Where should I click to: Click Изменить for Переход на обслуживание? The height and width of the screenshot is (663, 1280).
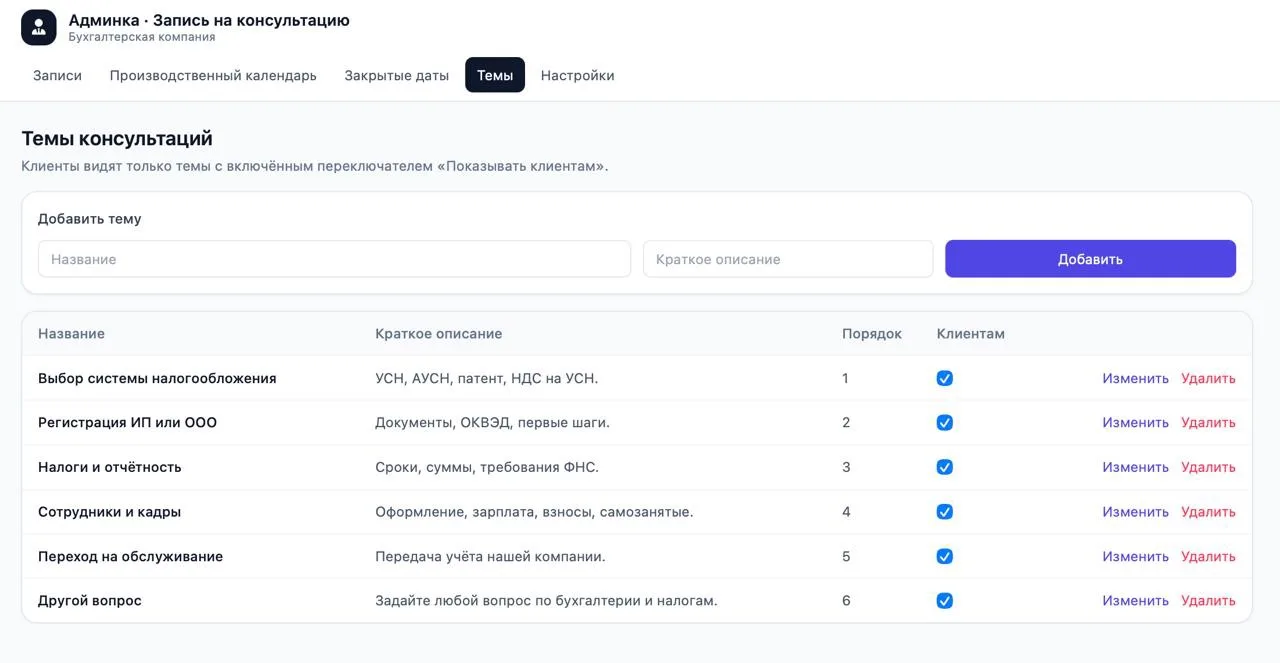click(x=1135, y=556)
